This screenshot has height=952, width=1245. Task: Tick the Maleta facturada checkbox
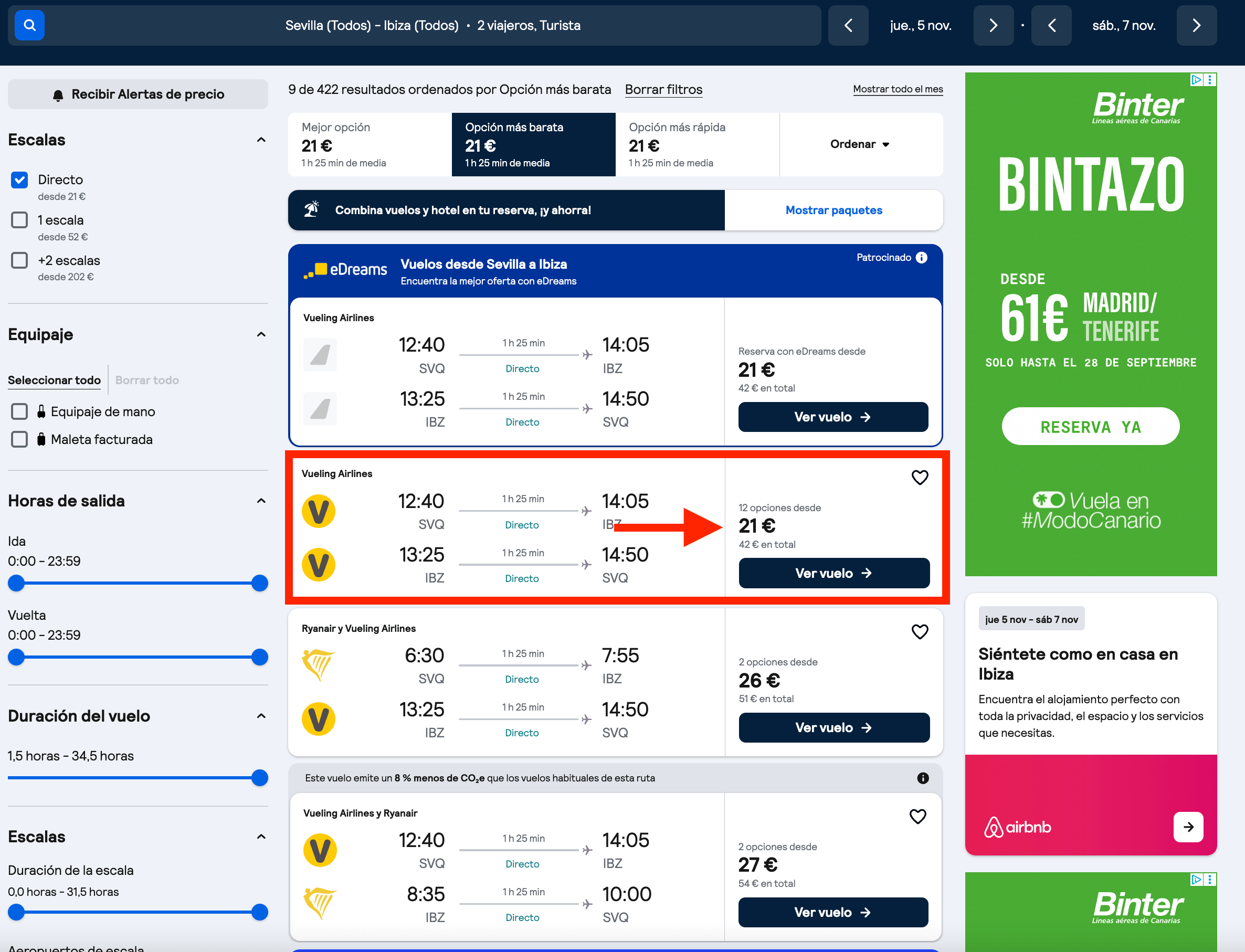[x=20, y=440]
